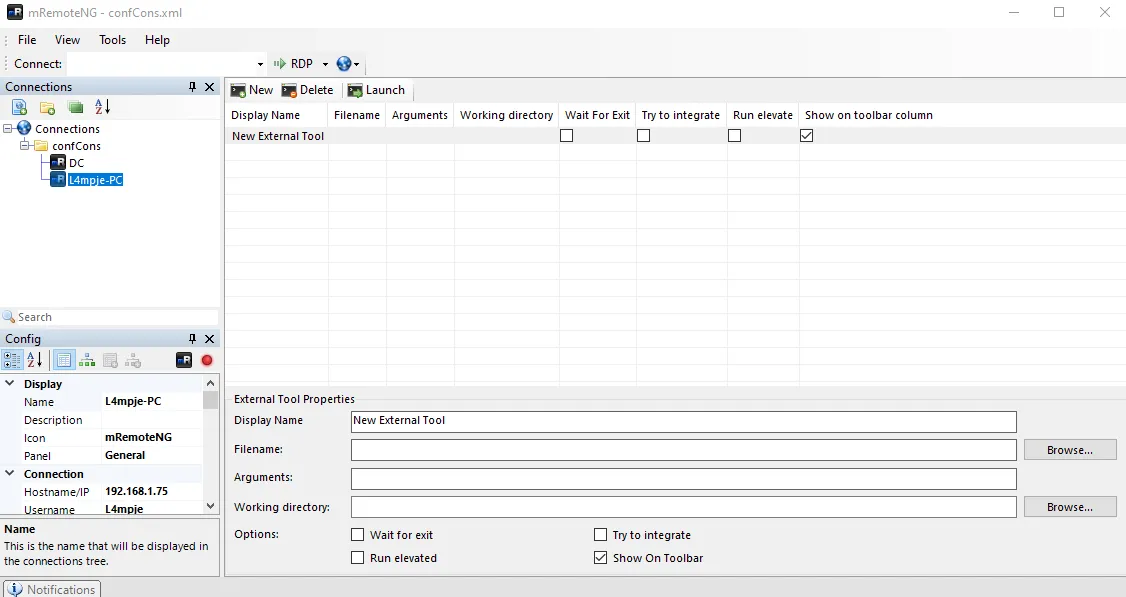
Task: Create a New external tool
Action: [x=252, y=91]
